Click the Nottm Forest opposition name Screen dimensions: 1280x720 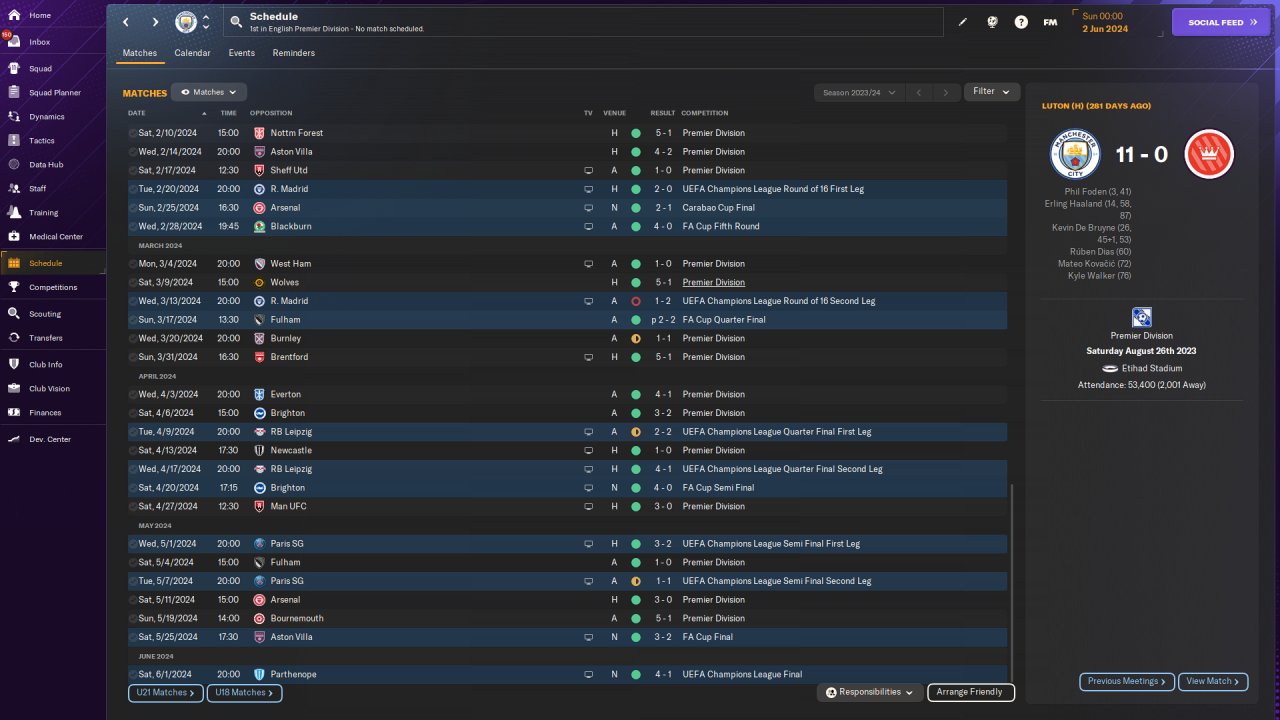coord(297,133)
